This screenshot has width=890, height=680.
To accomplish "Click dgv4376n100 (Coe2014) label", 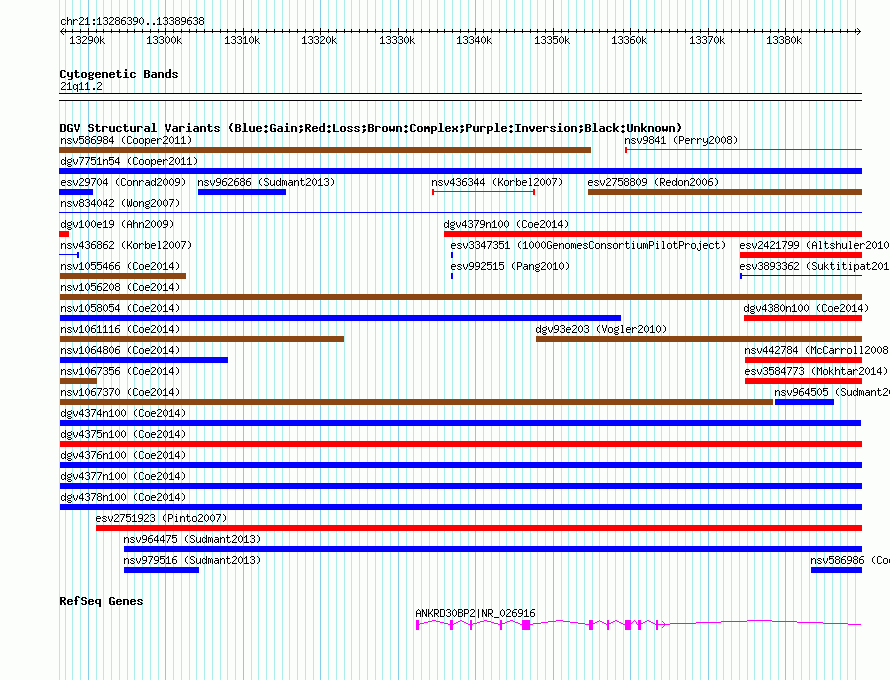I will [x=123, y=455].
